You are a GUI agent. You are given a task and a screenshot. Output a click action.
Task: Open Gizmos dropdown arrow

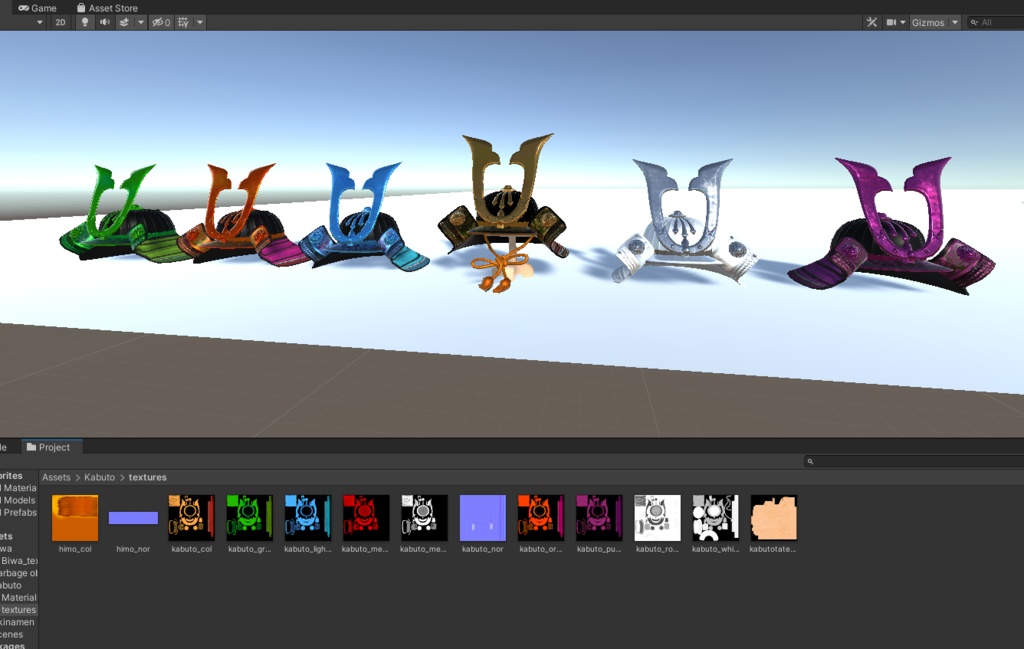pyautogui.click(x=955, y=22)
